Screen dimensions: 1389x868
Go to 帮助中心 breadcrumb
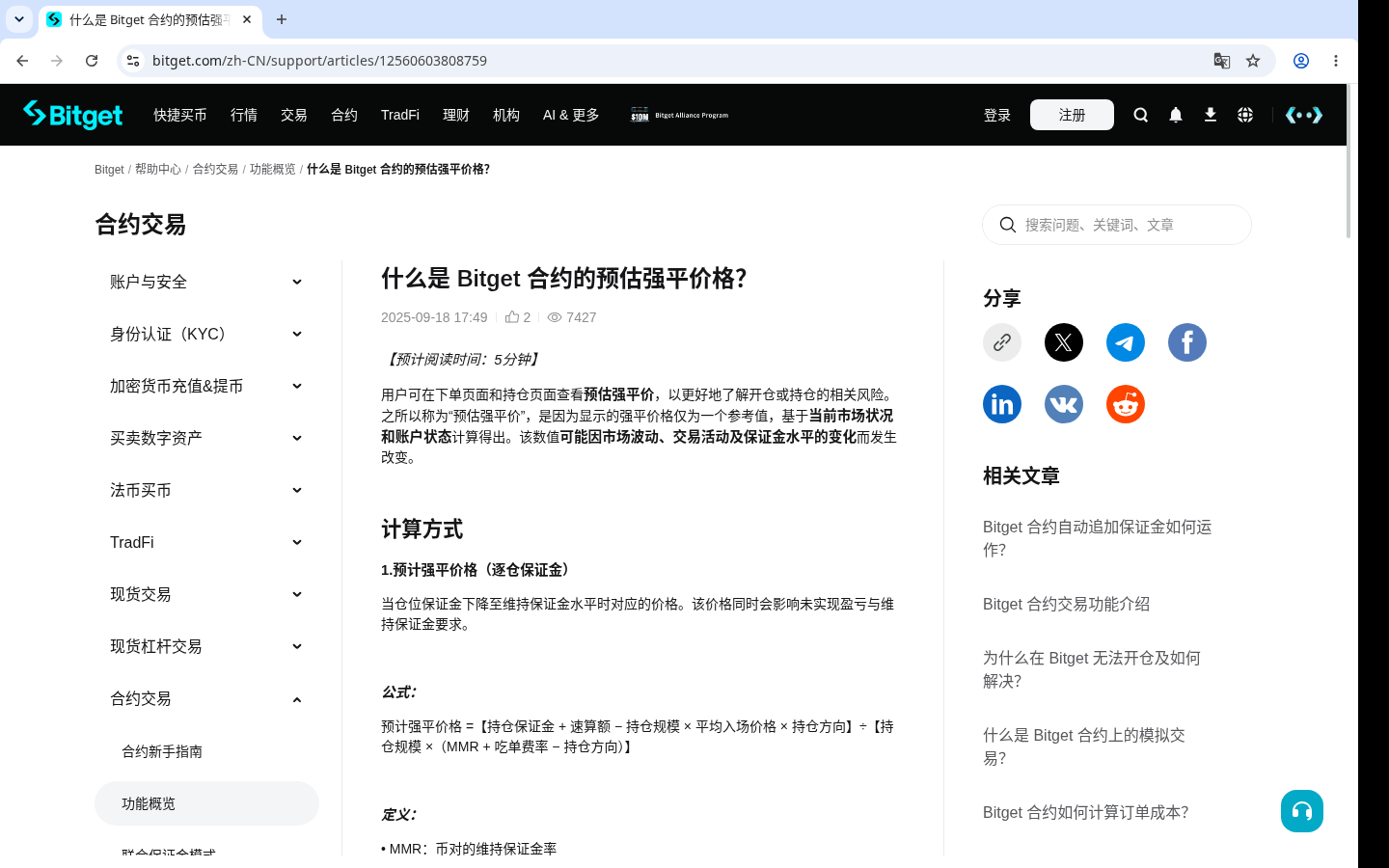click(x=158, y=169)
